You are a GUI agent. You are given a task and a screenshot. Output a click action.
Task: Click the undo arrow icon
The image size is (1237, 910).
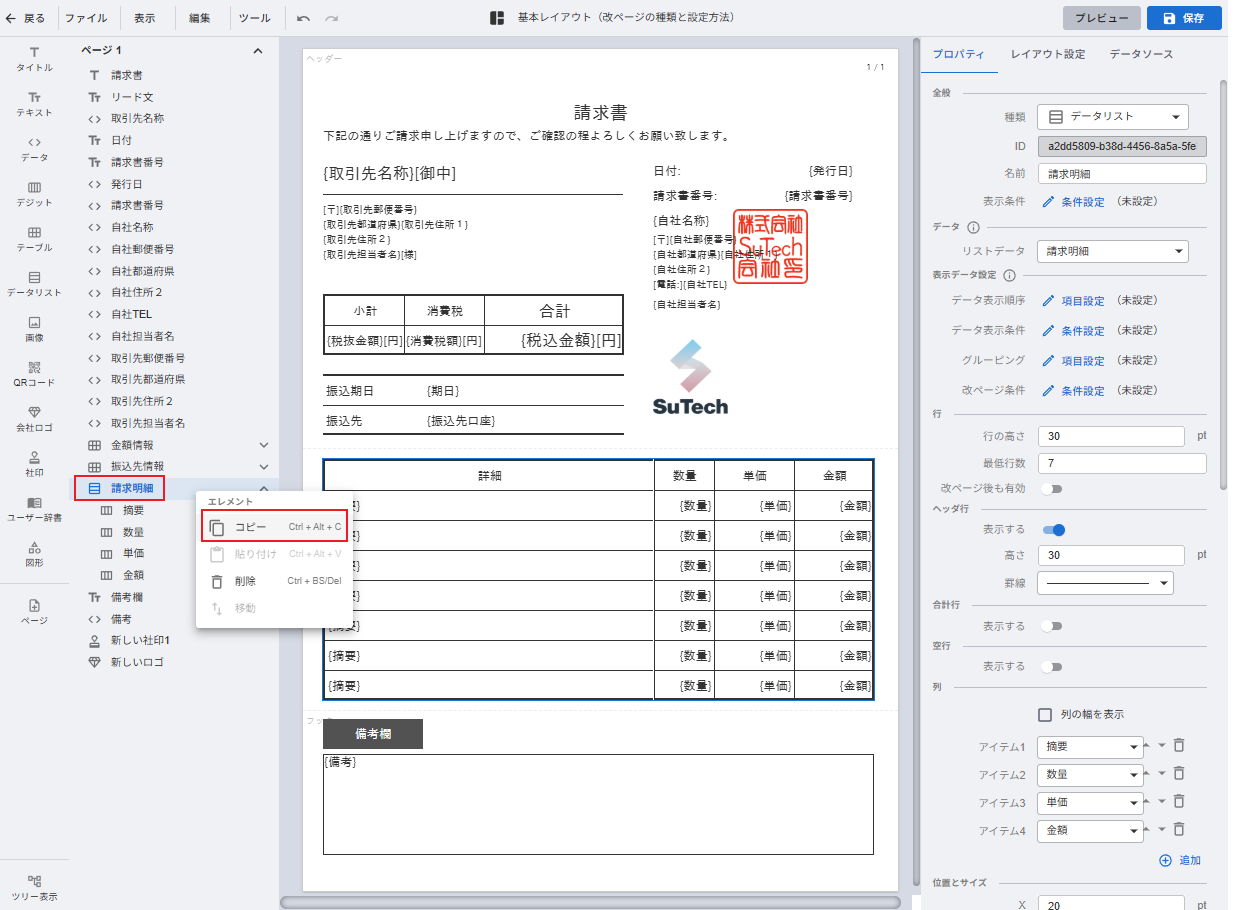[304, 18]
